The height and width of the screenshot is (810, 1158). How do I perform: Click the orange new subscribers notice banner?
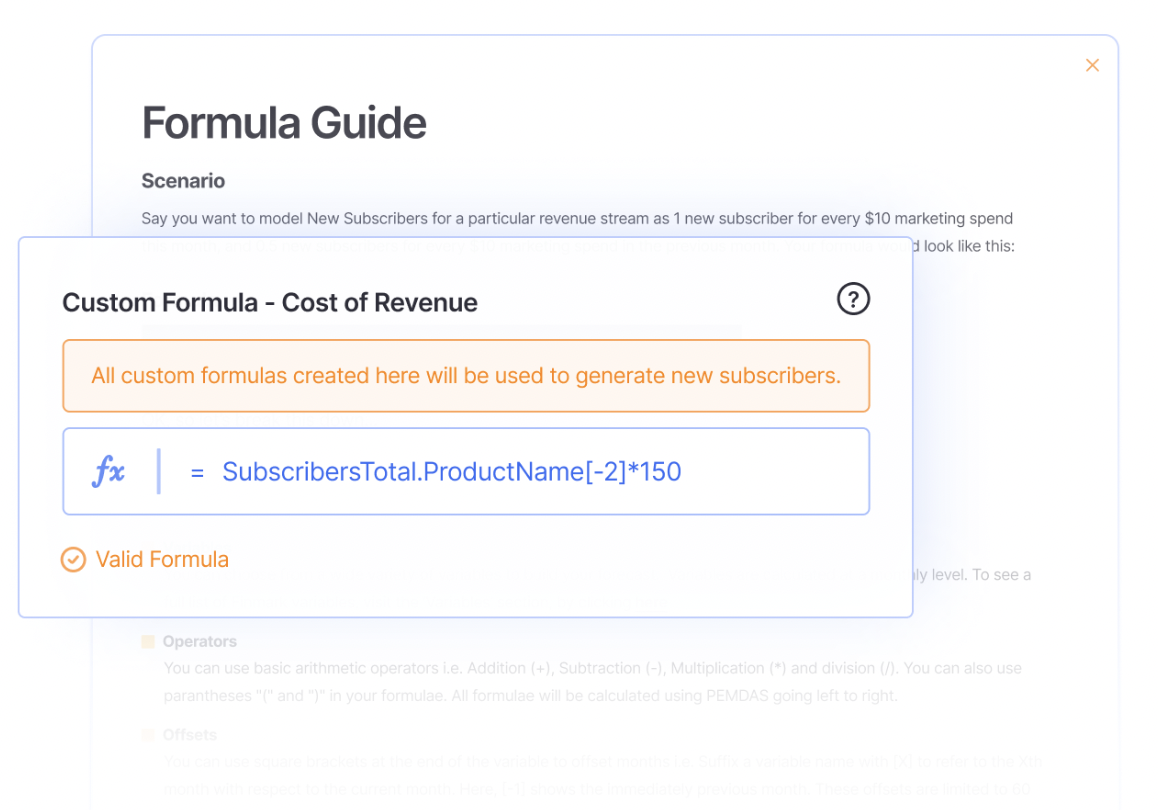coord(466,376)
